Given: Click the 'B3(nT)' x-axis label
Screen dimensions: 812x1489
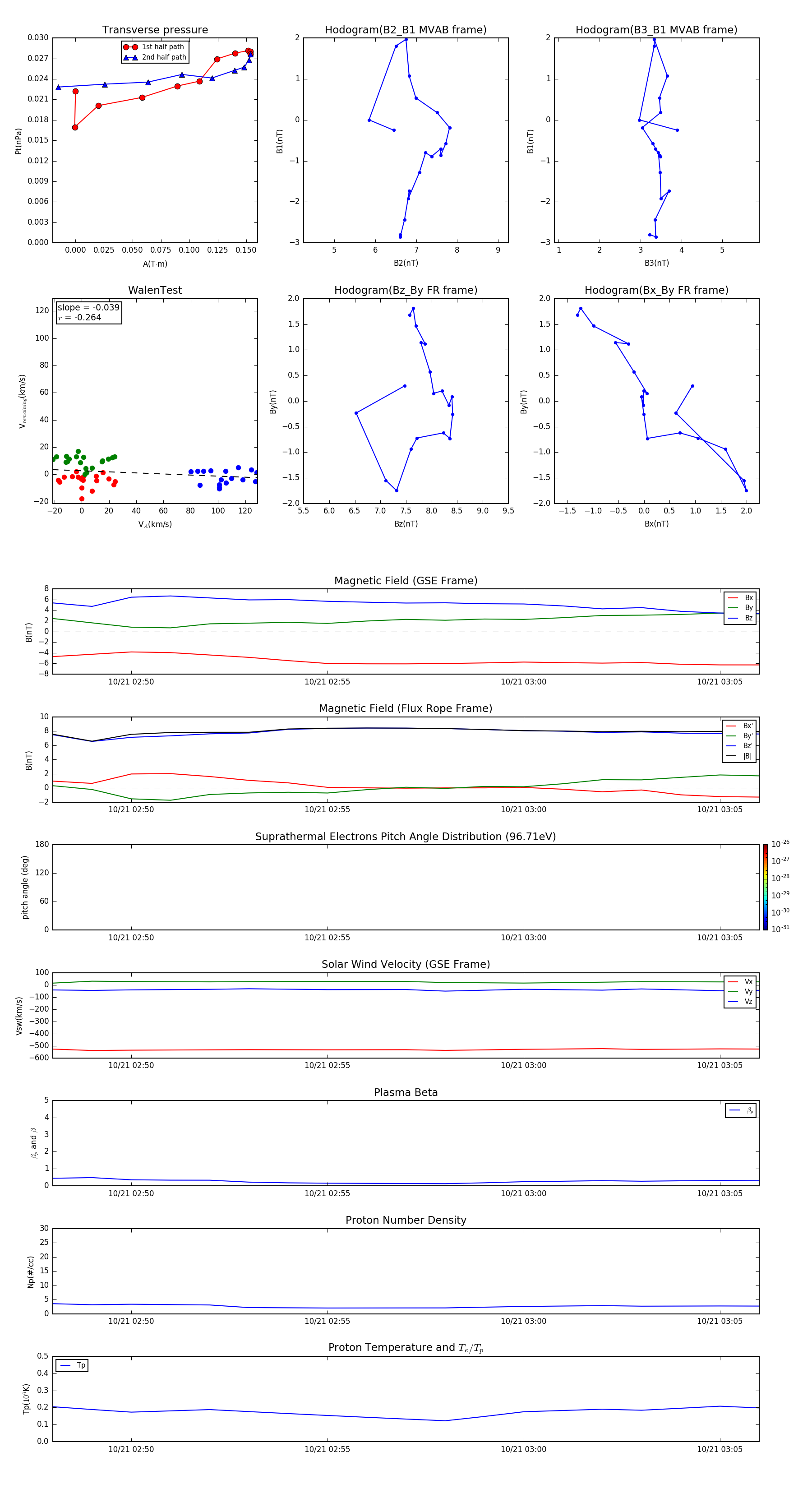Looking at the screenshot, I should coord(656,263).
